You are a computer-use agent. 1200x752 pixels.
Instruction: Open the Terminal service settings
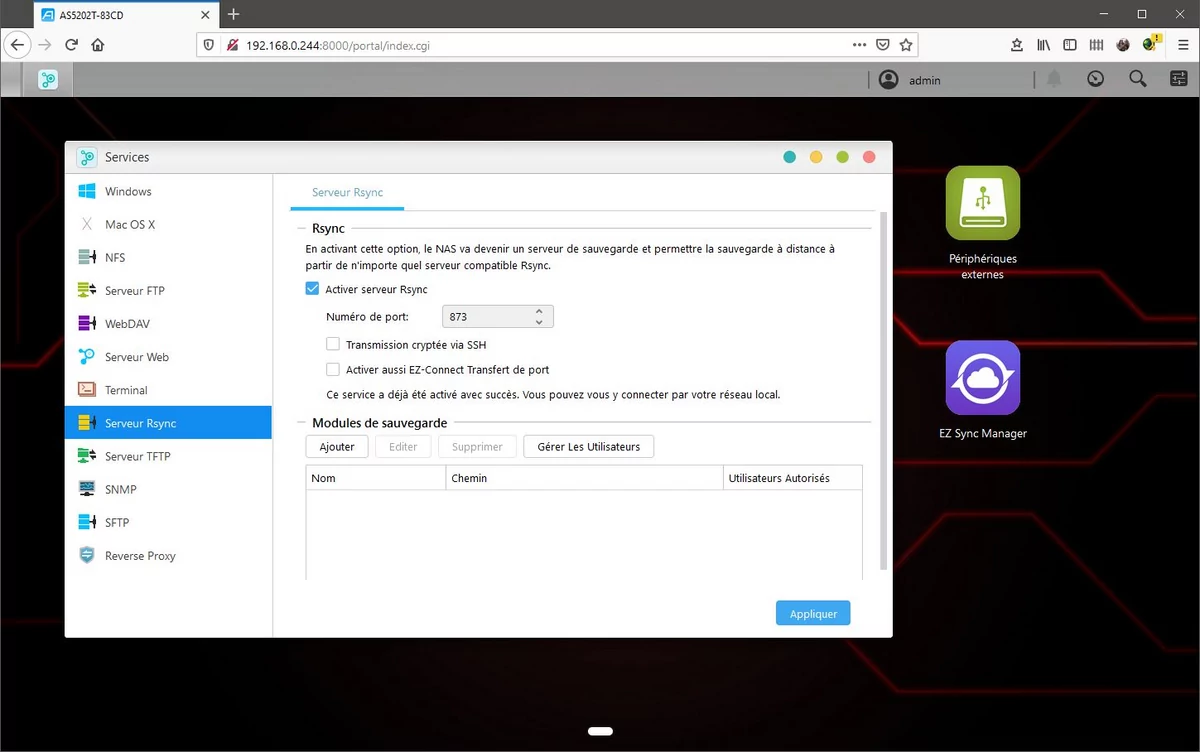[x=168, y=389]
